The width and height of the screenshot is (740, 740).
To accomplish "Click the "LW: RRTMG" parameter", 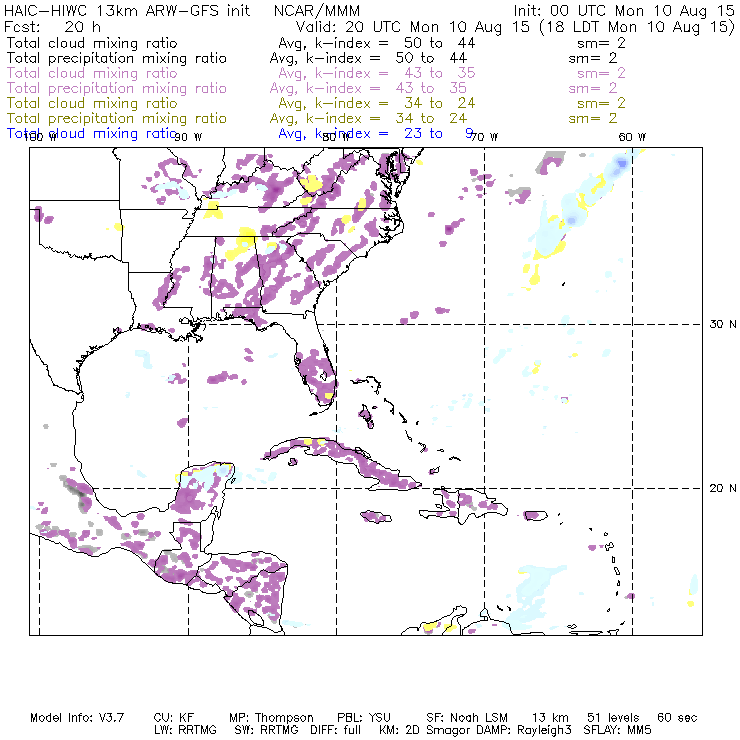I will 185,730.
